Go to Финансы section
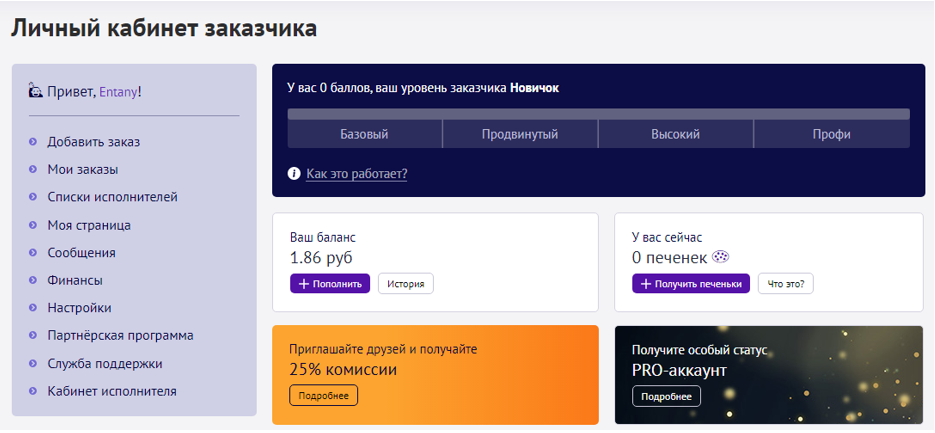The width and height of the screenshot is (935, 433). coord(75,280)
